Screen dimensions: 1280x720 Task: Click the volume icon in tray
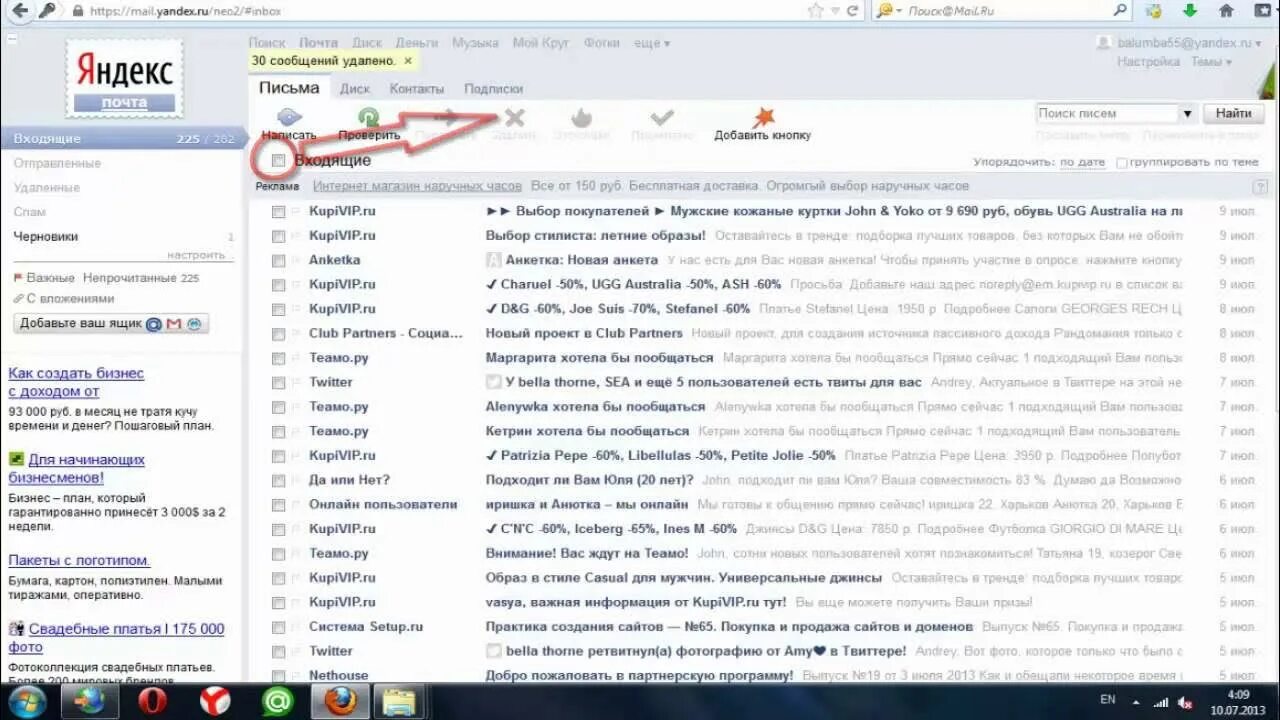pyautogui.click(x=1184, y=702)
